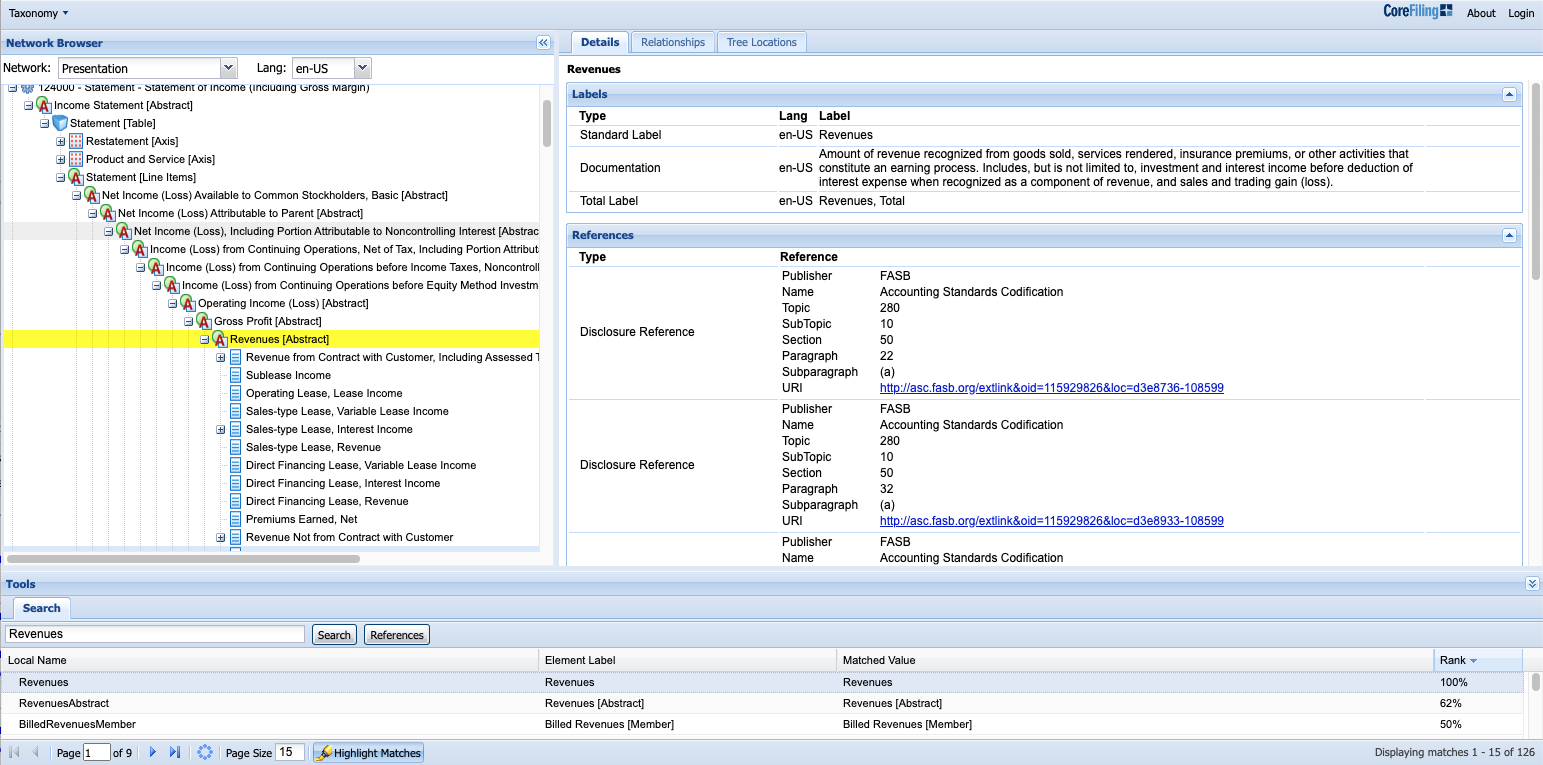
Task: Open the first FASB codification URI link
Action: coord(1050,387)
